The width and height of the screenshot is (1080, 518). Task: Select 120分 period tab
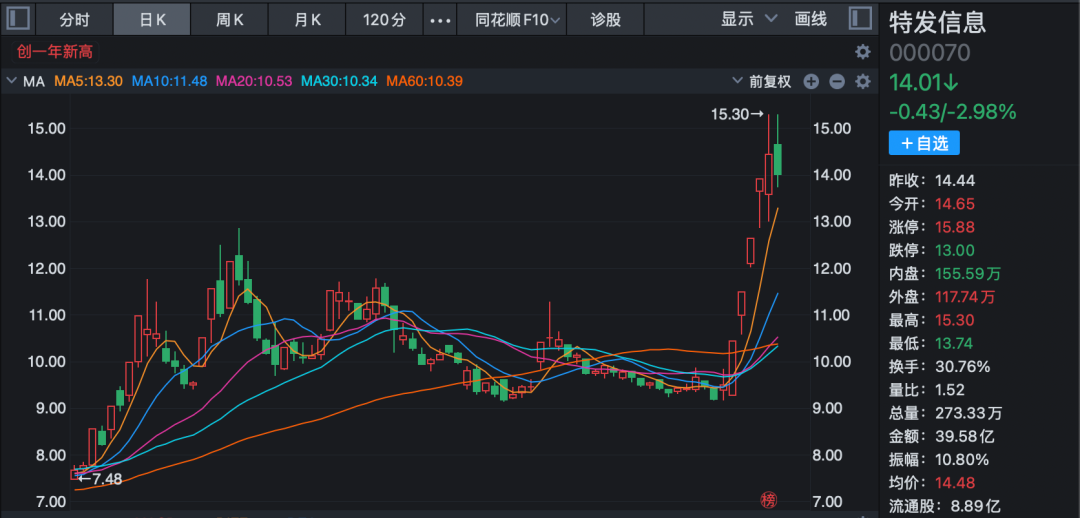tap(385, 20)
